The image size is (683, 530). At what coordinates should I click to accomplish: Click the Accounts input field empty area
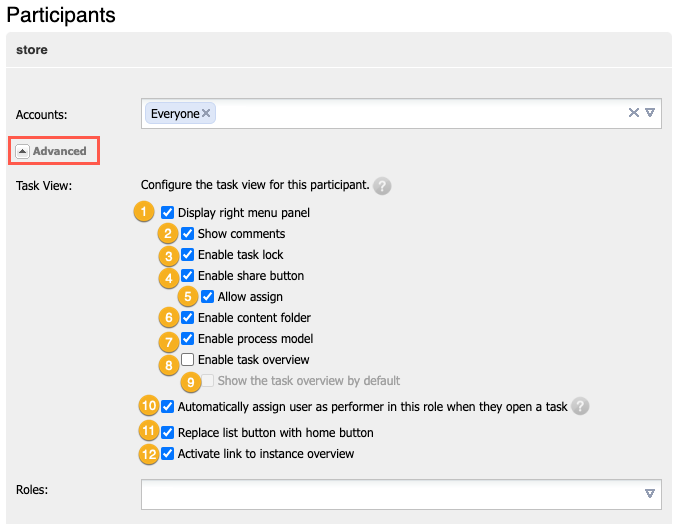tap(420, 114)
